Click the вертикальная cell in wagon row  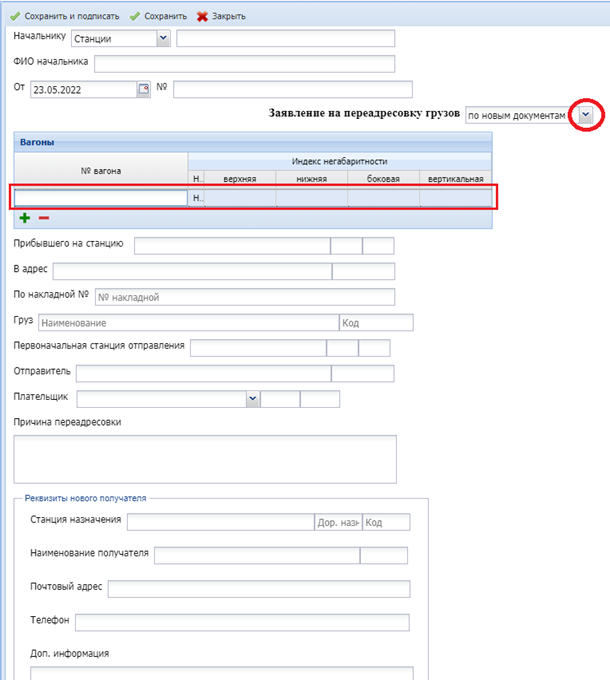(x=455, y=198)
